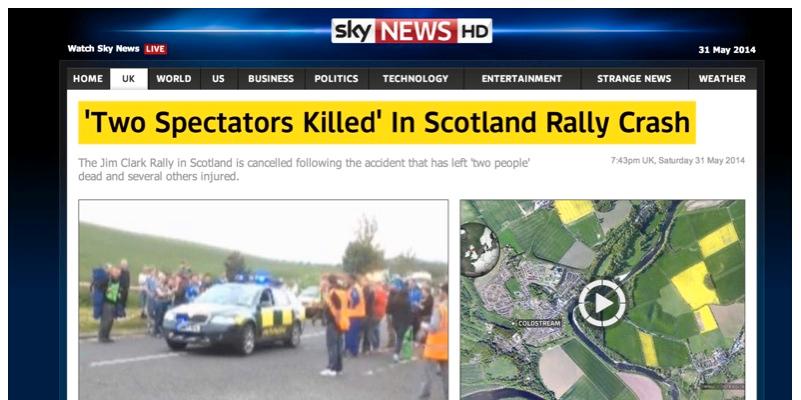Click the 'Two Spectators Killed' headline

click(387, 123)
